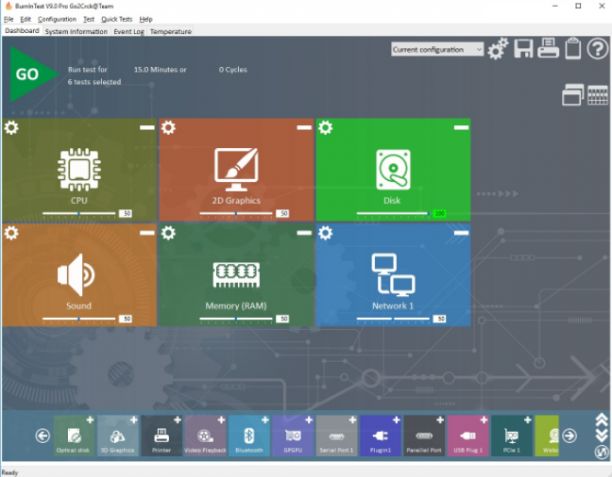Viewport: 612px width, 477px height.
Task: Open the File menu
Action: coord(9,19)
